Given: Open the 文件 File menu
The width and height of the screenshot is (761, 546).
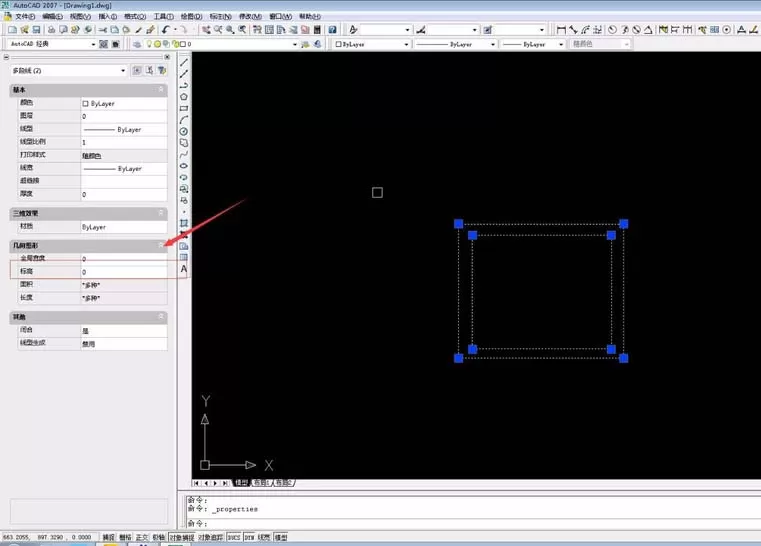Looking at the screenshot, I should 24,17.
